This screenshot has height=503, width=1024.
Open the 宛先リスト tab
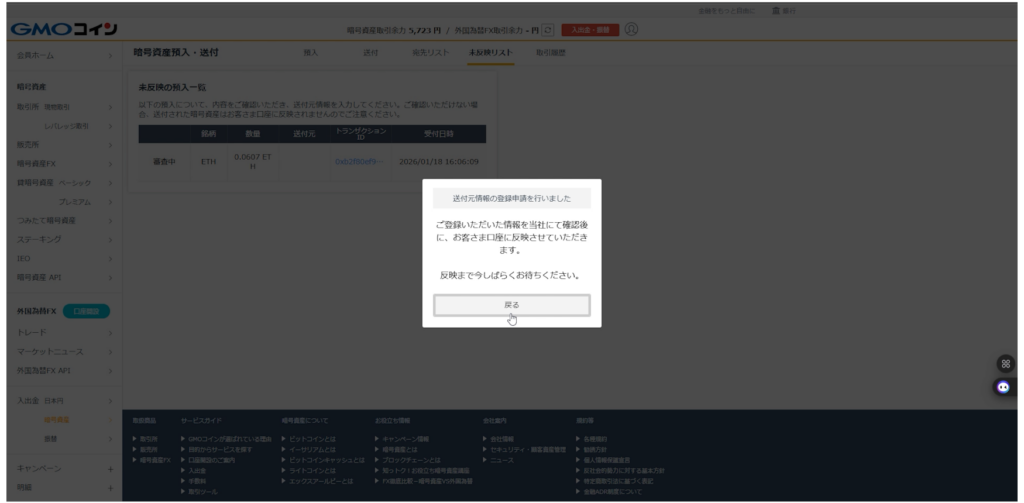430,52
